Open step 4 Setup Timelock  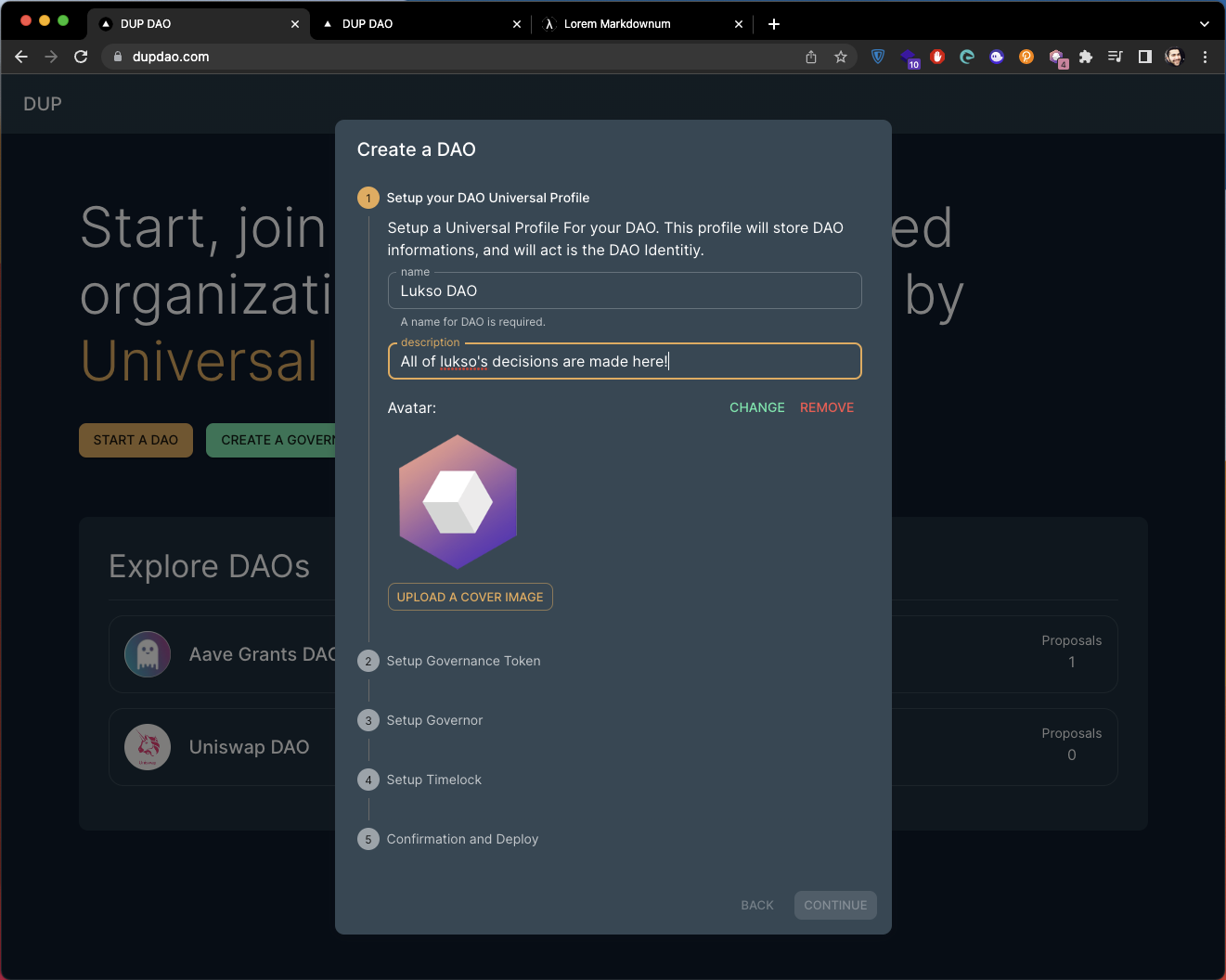pos(419,780)
